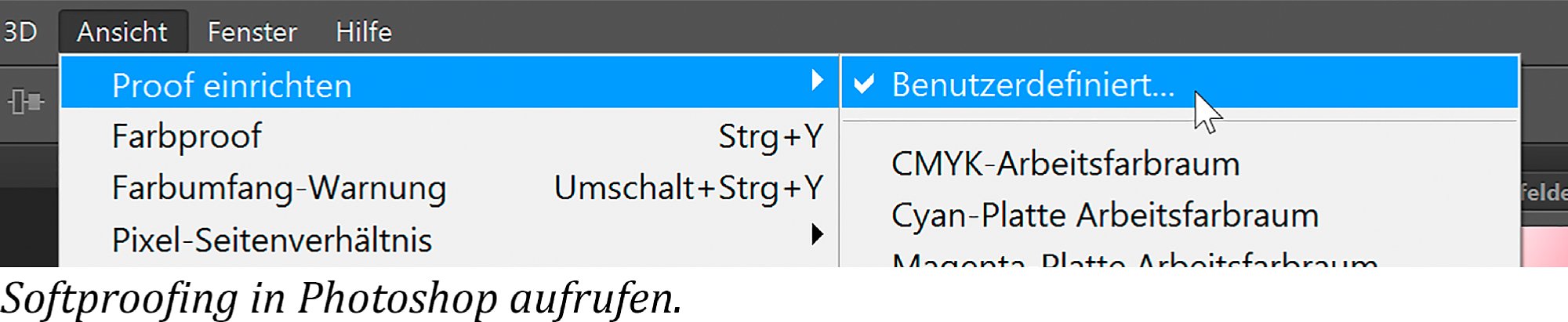Open the Fenster menu
1568x322 pixels.
pos(252,32)
